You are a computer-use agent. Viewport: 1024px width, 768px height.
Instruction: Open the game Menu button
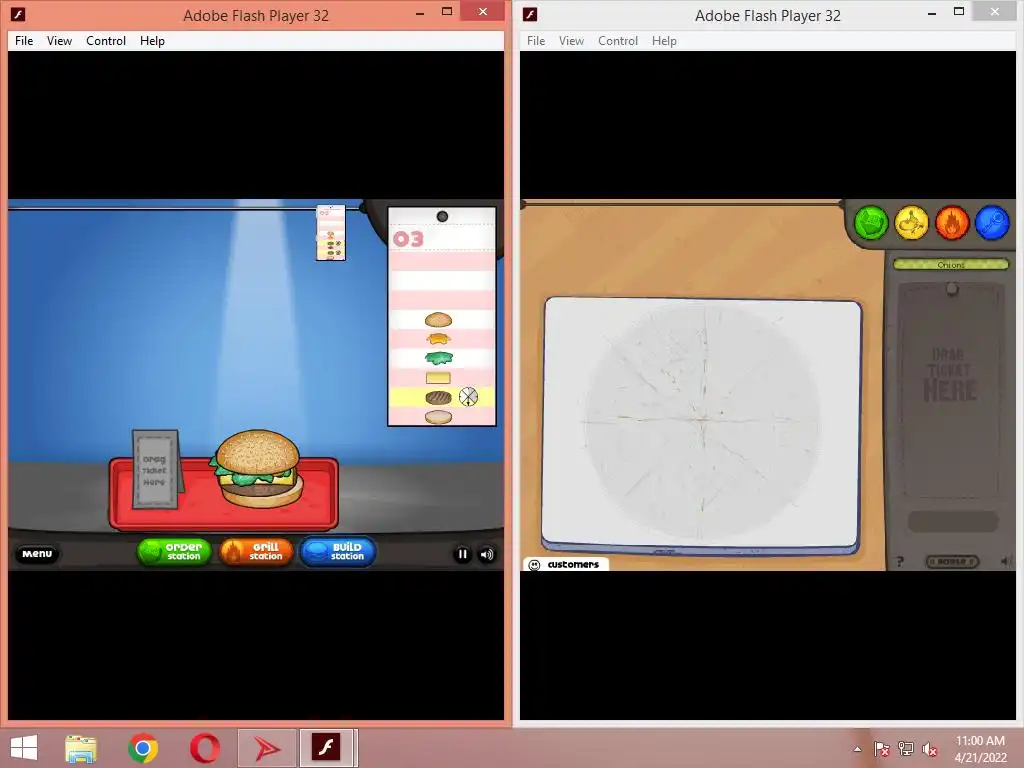pyautogui.click(x=37, y=554)
